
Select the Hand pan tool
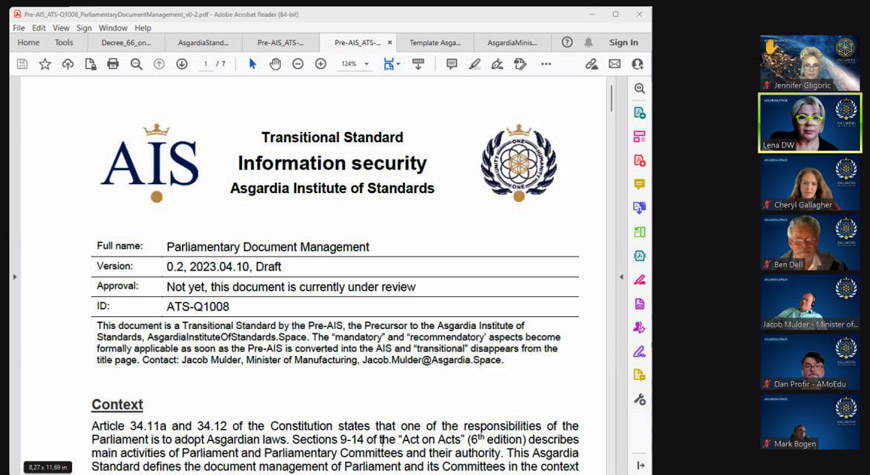point(275,64)
